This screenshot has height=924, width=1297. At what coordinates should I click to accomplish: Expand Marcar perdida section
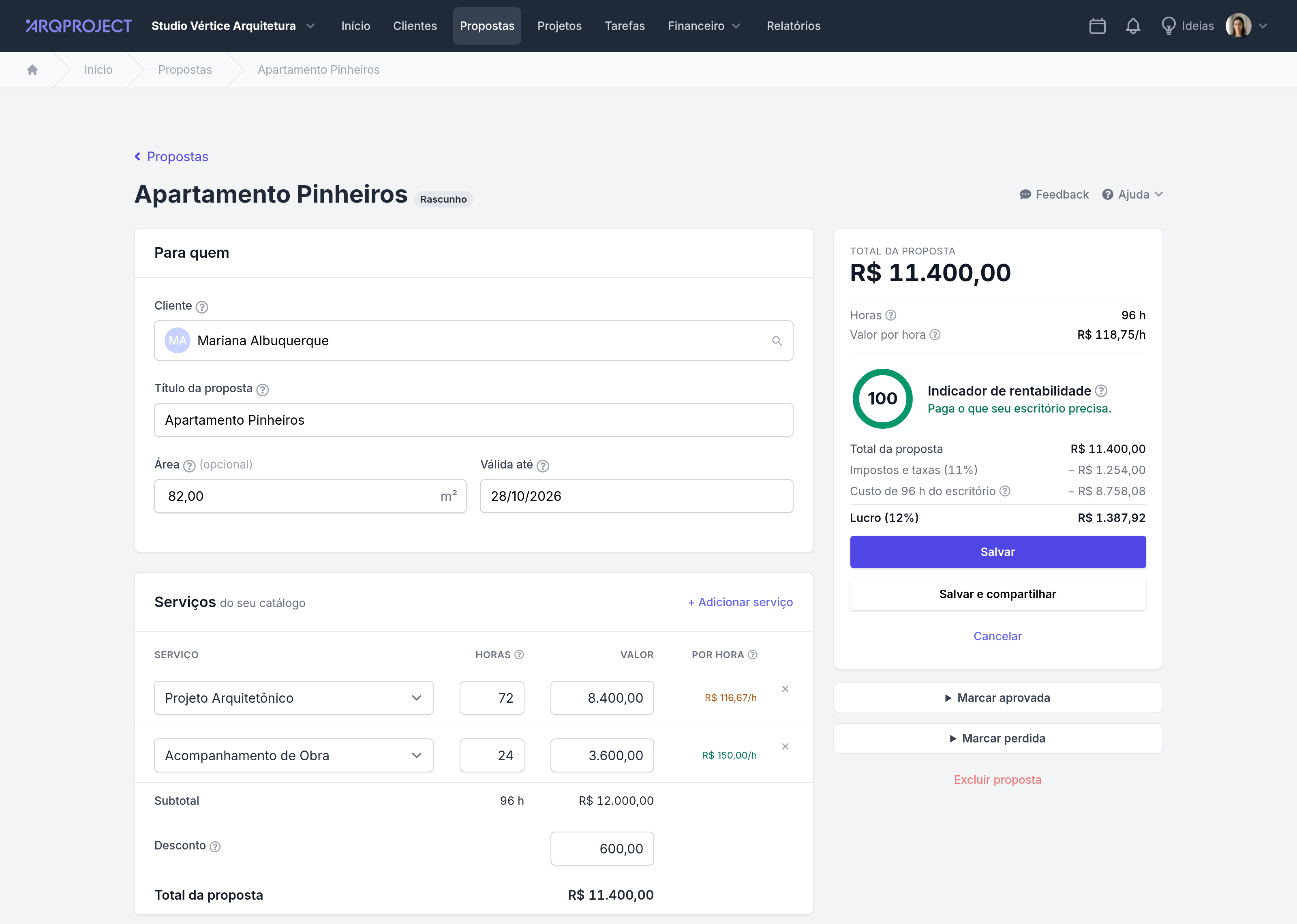click(998, 738)
